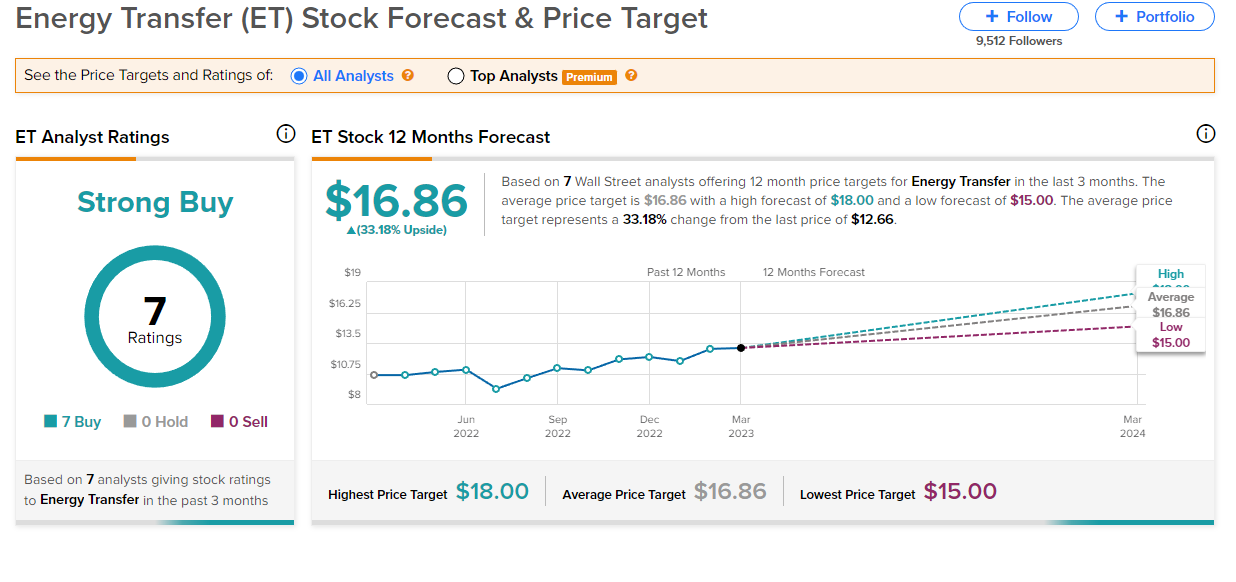Click the Lowest Price Target $15.00 value

(x=960, y=492)
